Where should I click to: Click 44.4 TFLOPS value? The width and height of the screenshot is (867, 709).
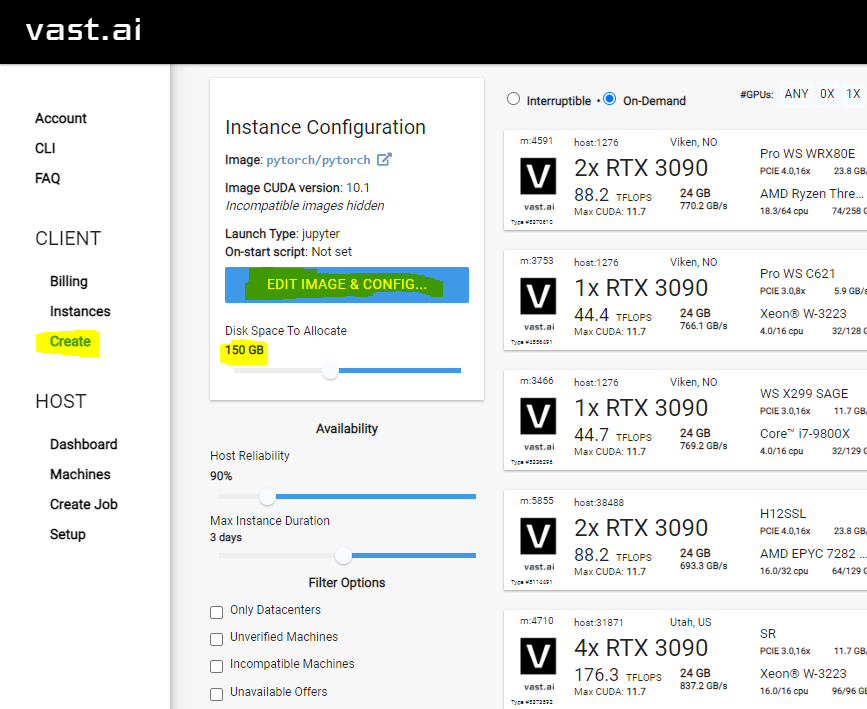point(613,315)
